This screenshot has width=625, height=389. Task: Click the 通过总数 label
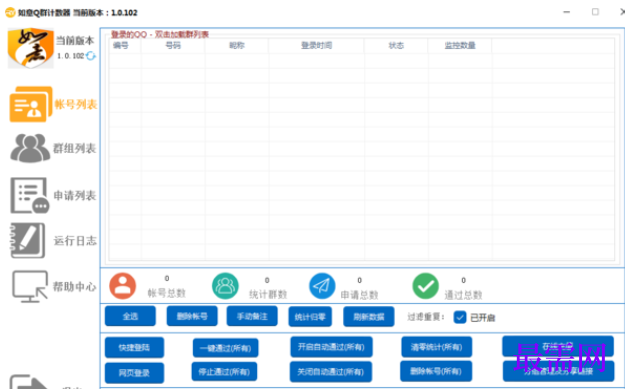[x=463, y=295]
